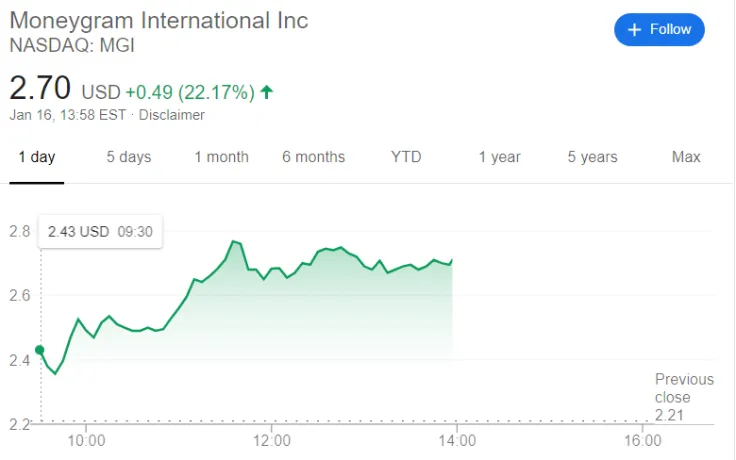
Task: Select the 1 day range tab
Action: (x=37, y=157)
